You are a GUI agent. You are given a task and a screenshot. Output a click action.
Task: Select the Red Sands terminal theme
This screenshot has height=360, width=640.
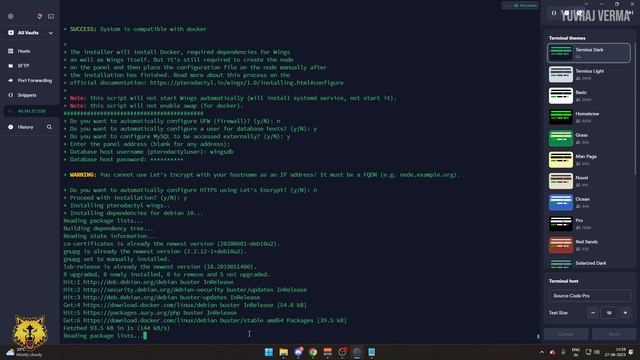pos(589,245)
